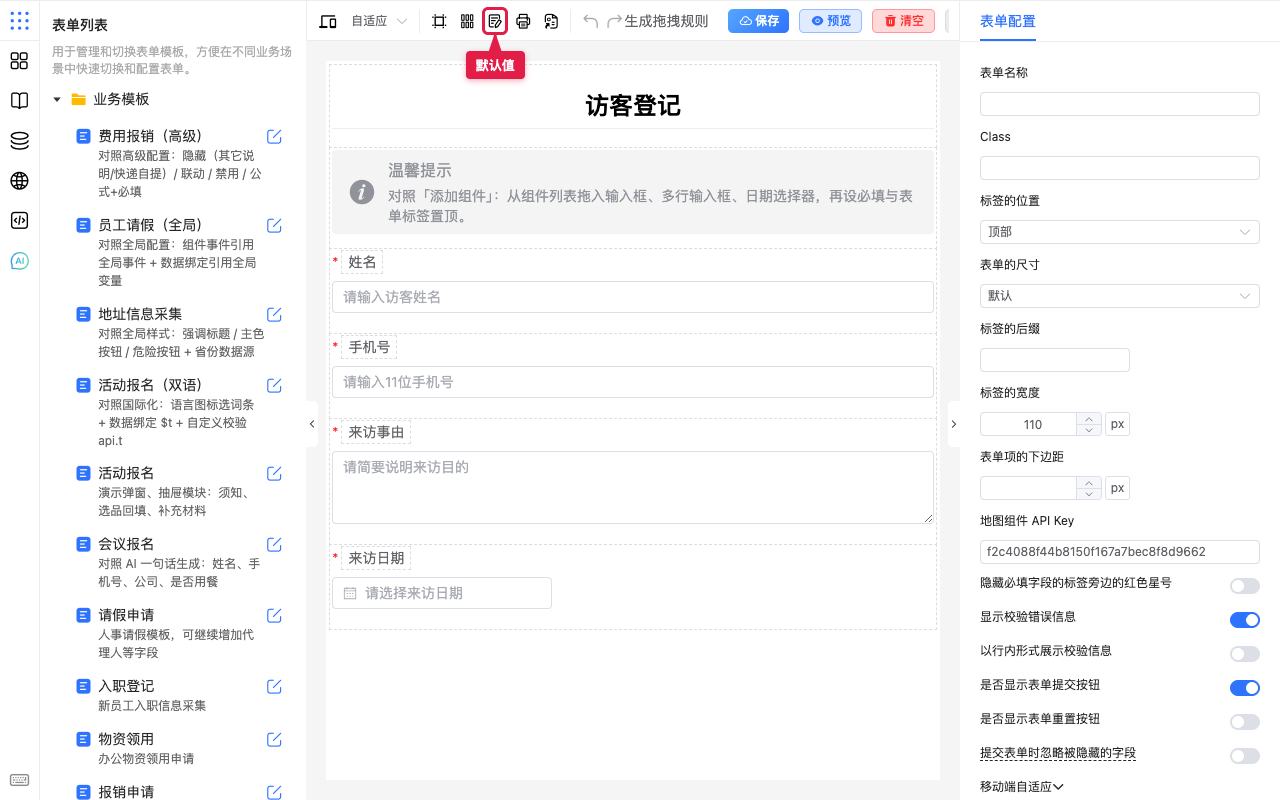
Task: Expand the 移动端自适应 section
Action: (x=1021, y=787)
